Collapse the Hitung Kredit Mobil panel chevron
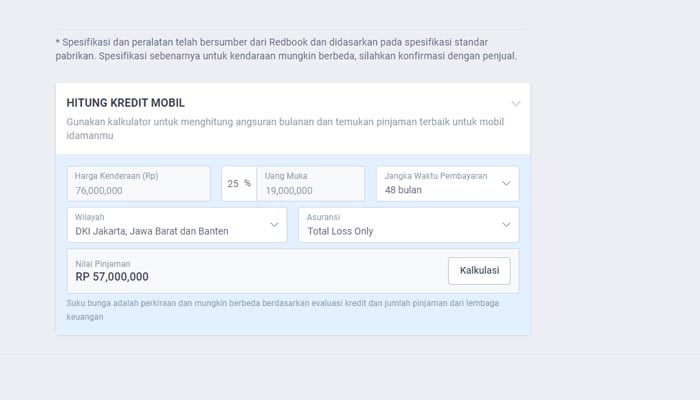Image resolution: width=700 pixels, height=400 pixels. [x=515, y=104]
